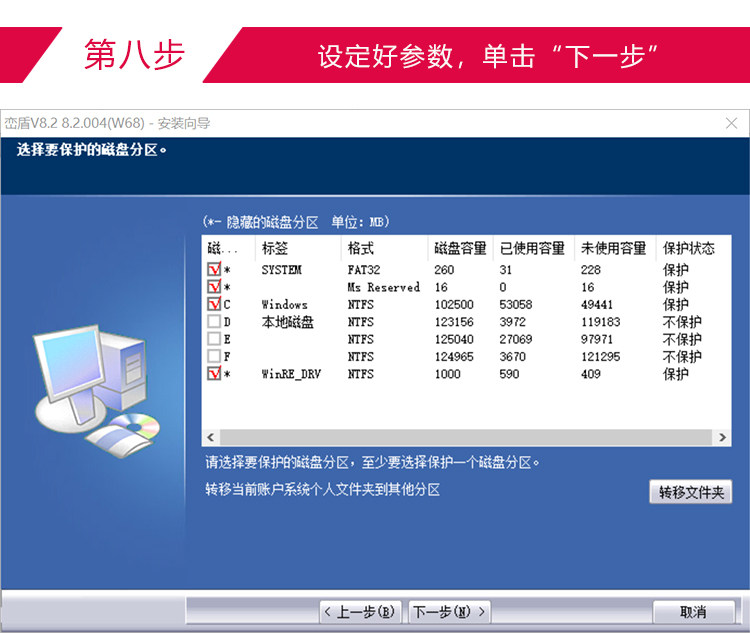Sort by 已使用容量 column header
This screenshot has width=750, height=633.
tap(534, 248)
